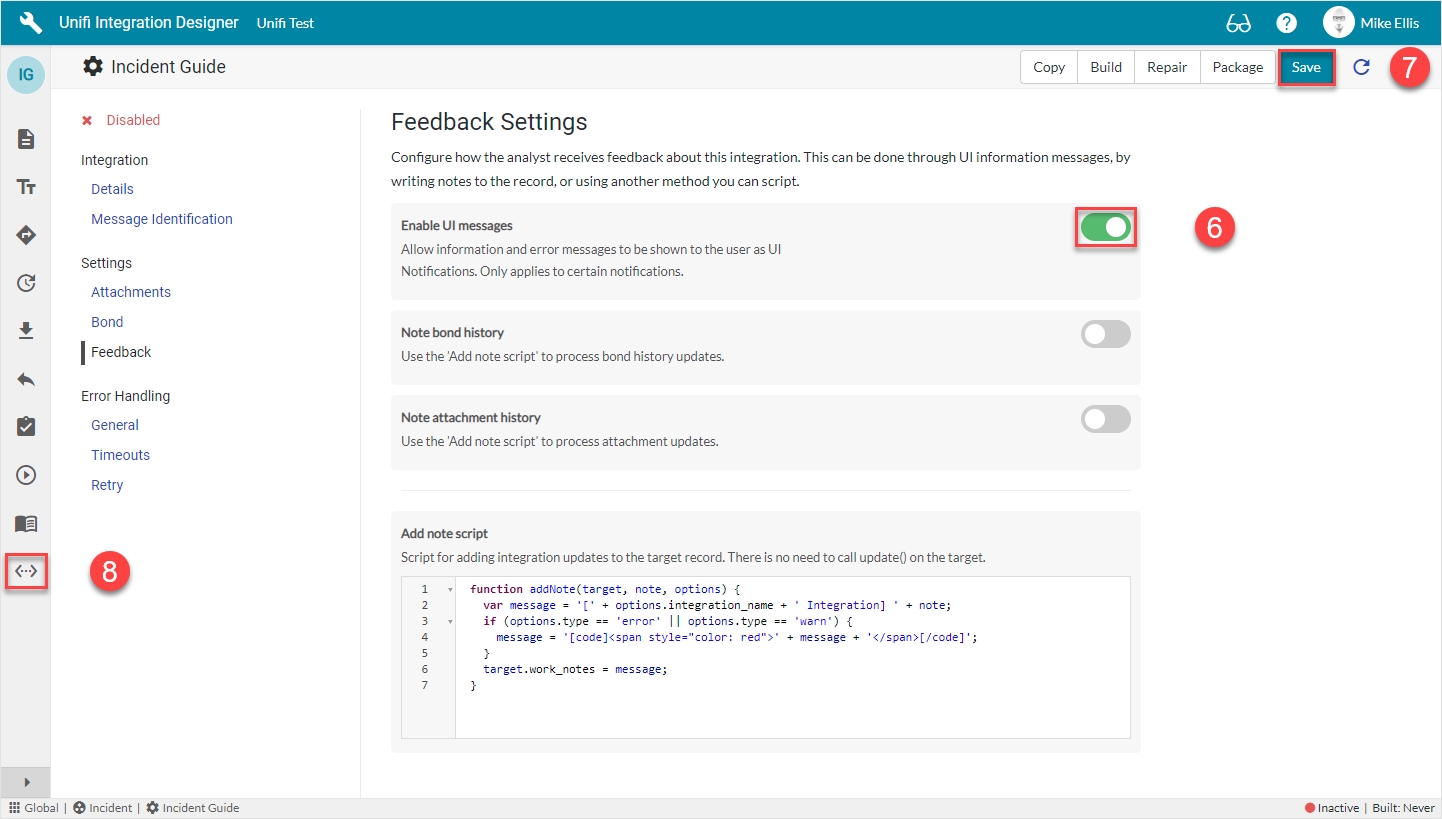Open the help question mark icon
The image size is (1442, 819).
1287,23
